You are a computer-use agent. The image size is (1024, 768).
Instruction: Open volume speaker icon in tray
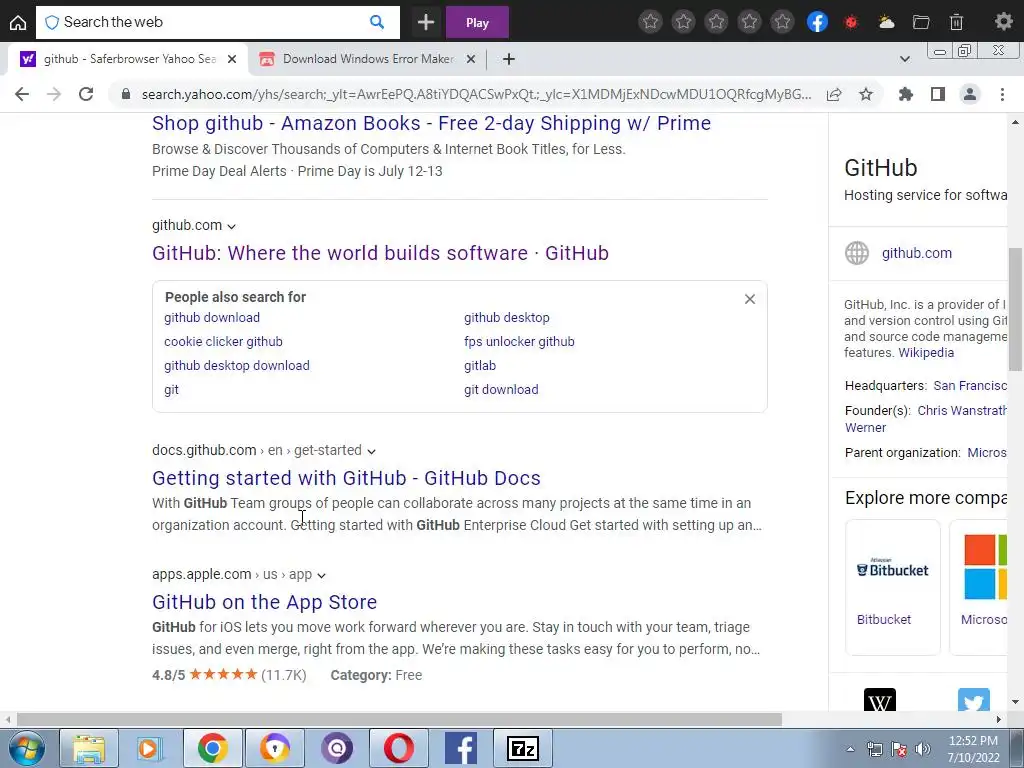[x=922, y=749]
